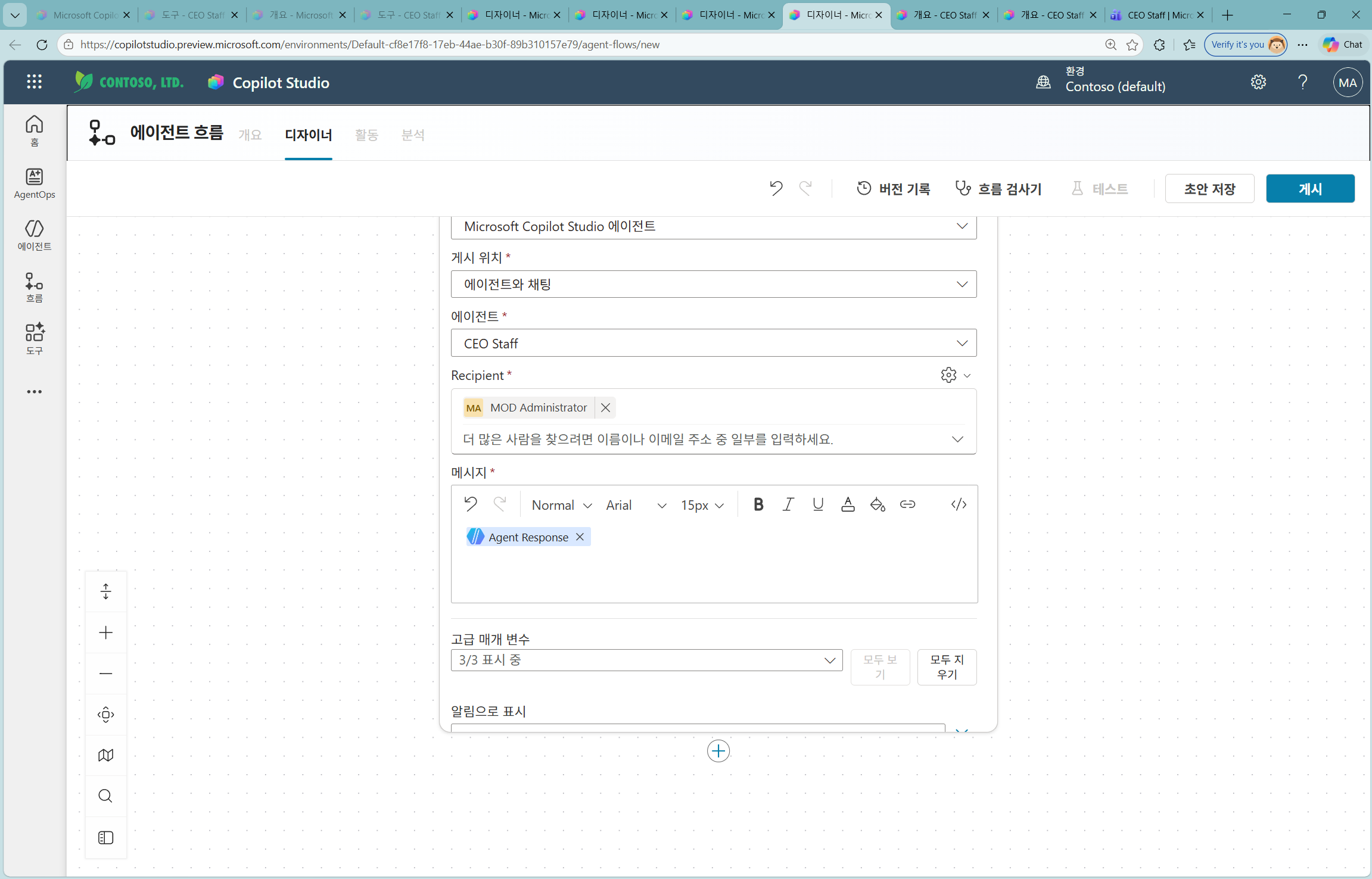Bookmark this page with the star

click(x=1133, y=45)
